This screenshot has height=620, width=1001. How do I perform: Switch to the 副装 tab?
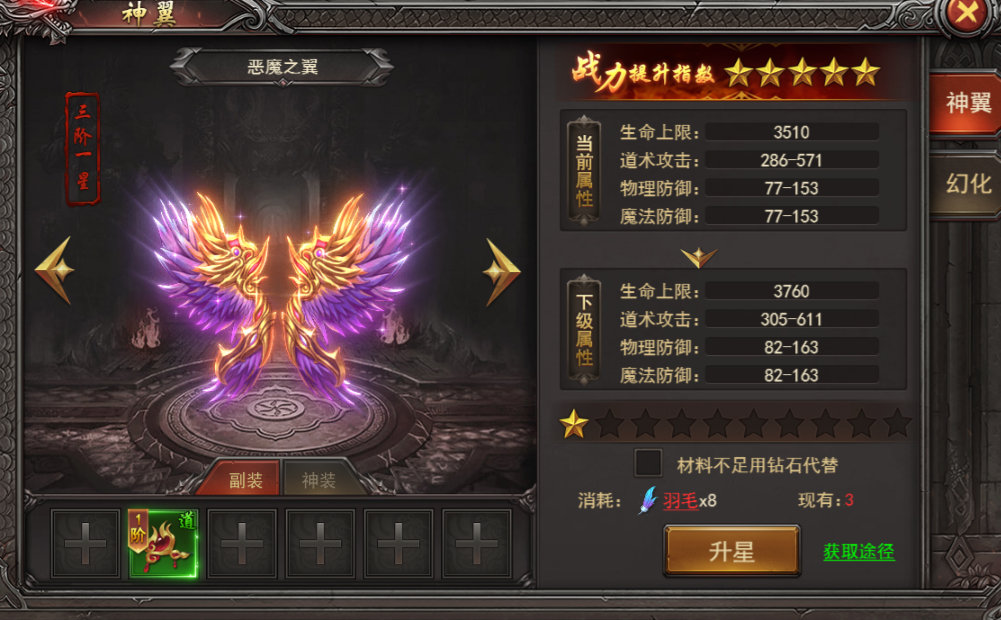point(246,480)
